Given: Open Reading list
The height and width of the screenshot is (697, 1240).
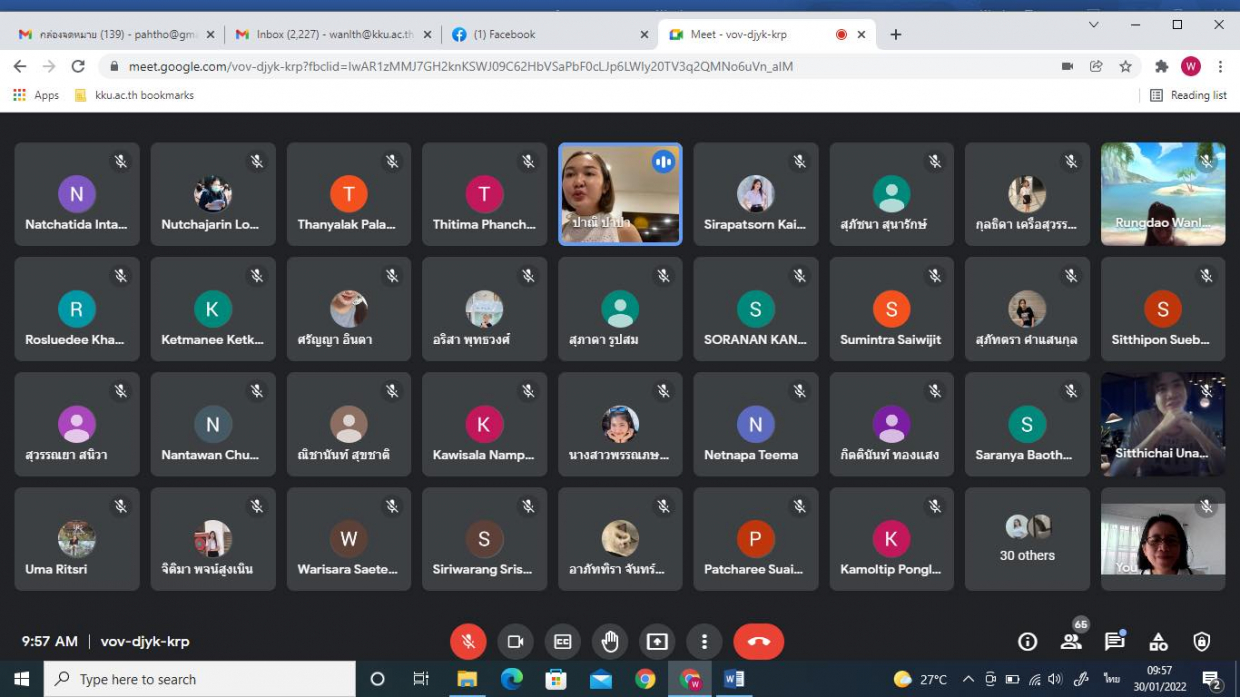Looking at the screenshot, I should tap(1188, 95).
